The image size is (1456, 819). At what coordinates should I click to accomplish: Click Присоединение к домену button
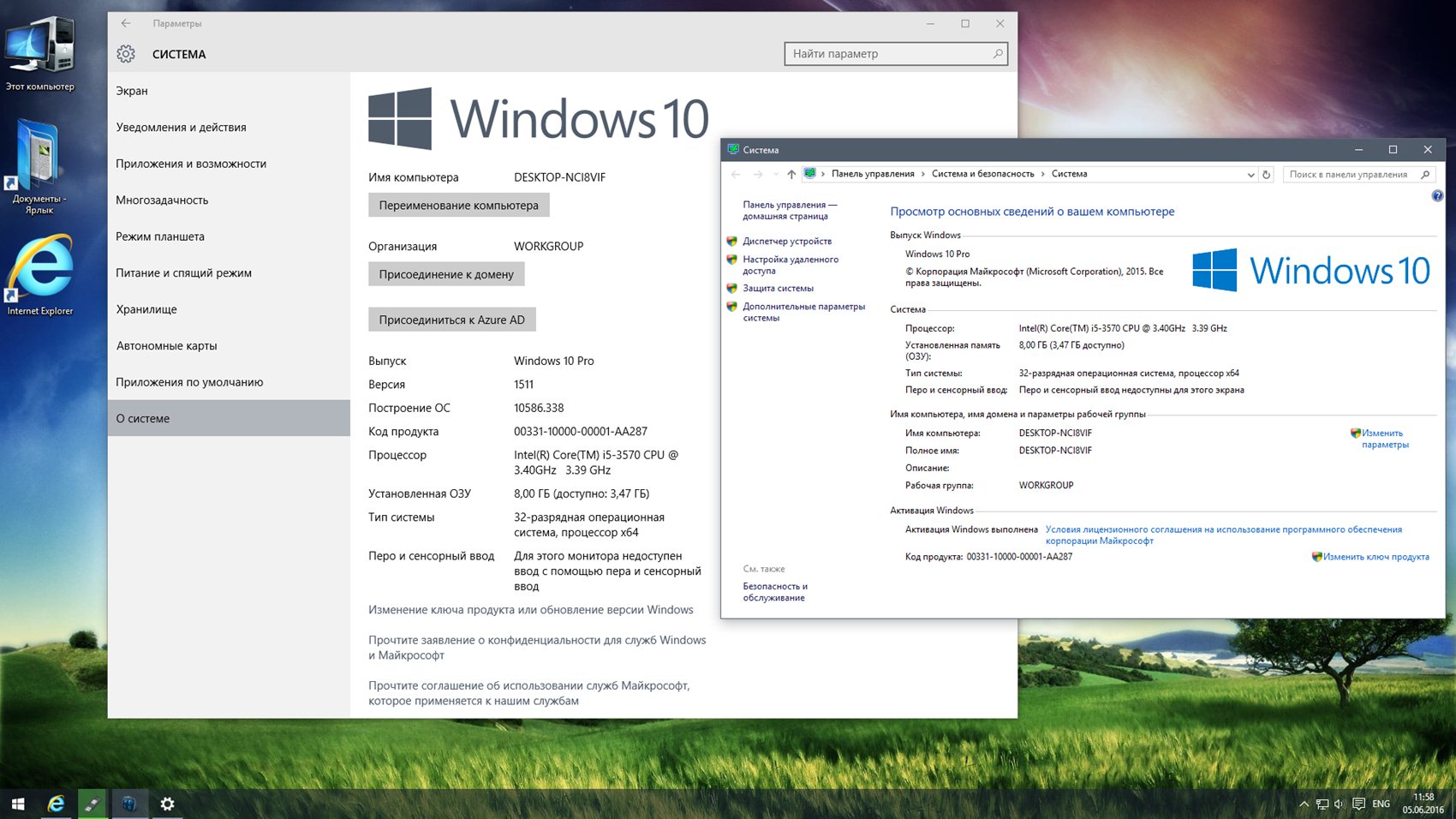446,274
